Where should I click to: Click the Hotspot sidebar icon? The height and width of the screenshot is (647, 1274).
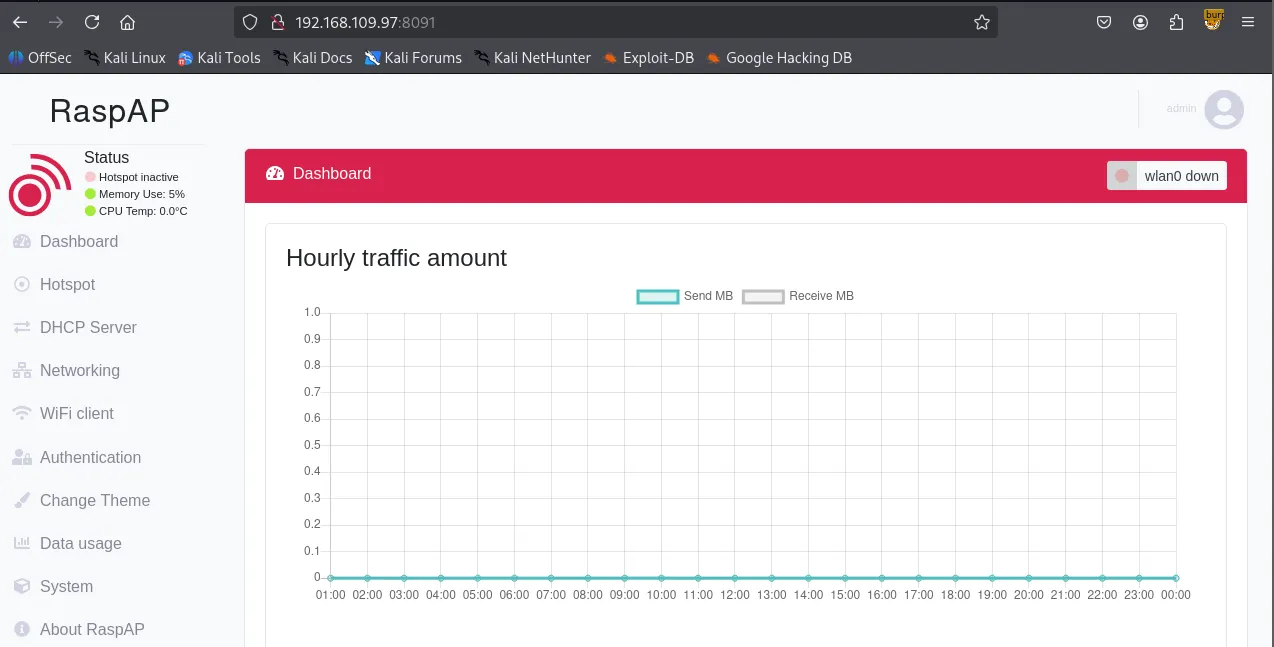21,285
